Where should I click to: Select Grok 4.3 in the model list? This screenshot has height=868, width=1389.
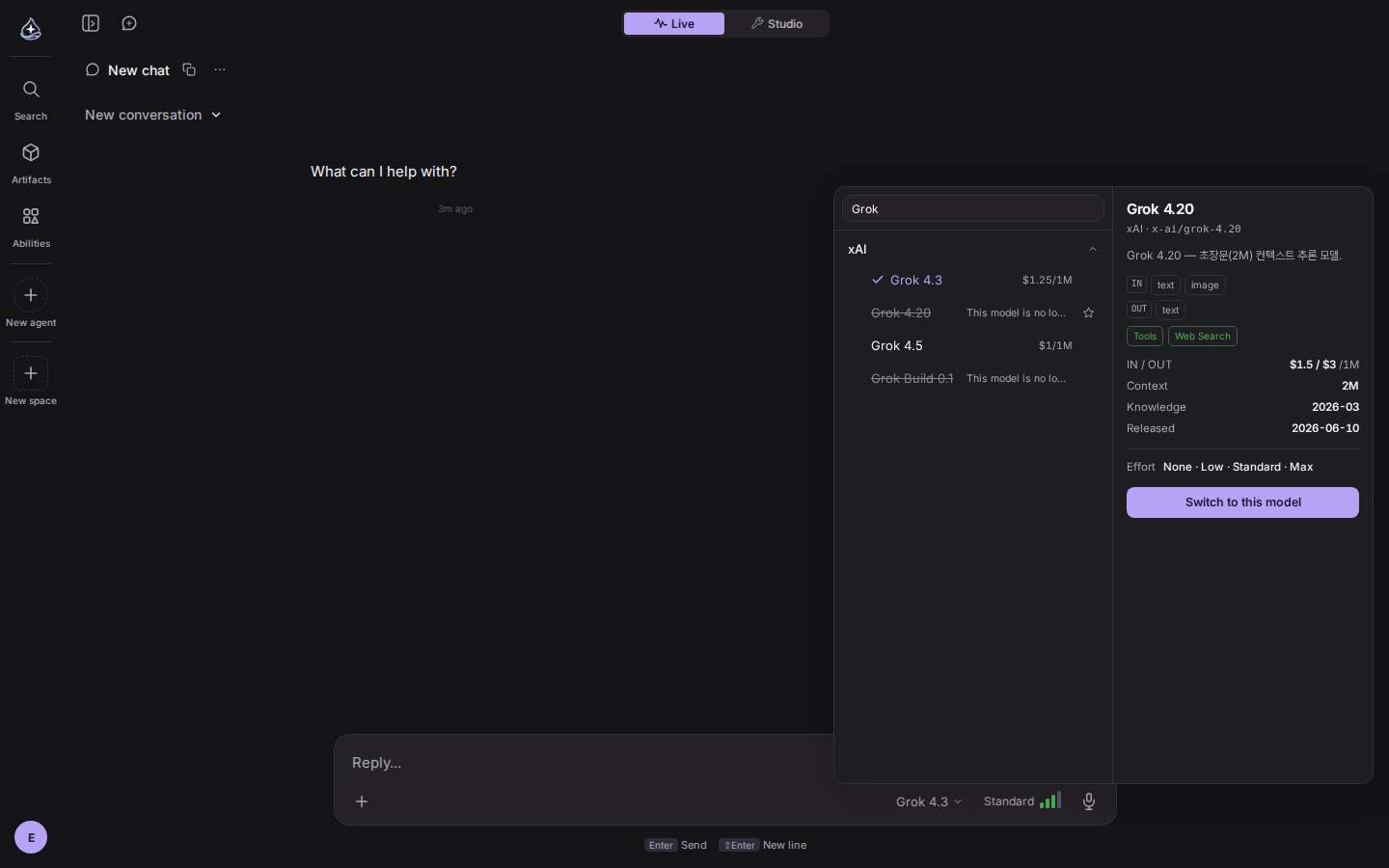[x=972, y=280]
